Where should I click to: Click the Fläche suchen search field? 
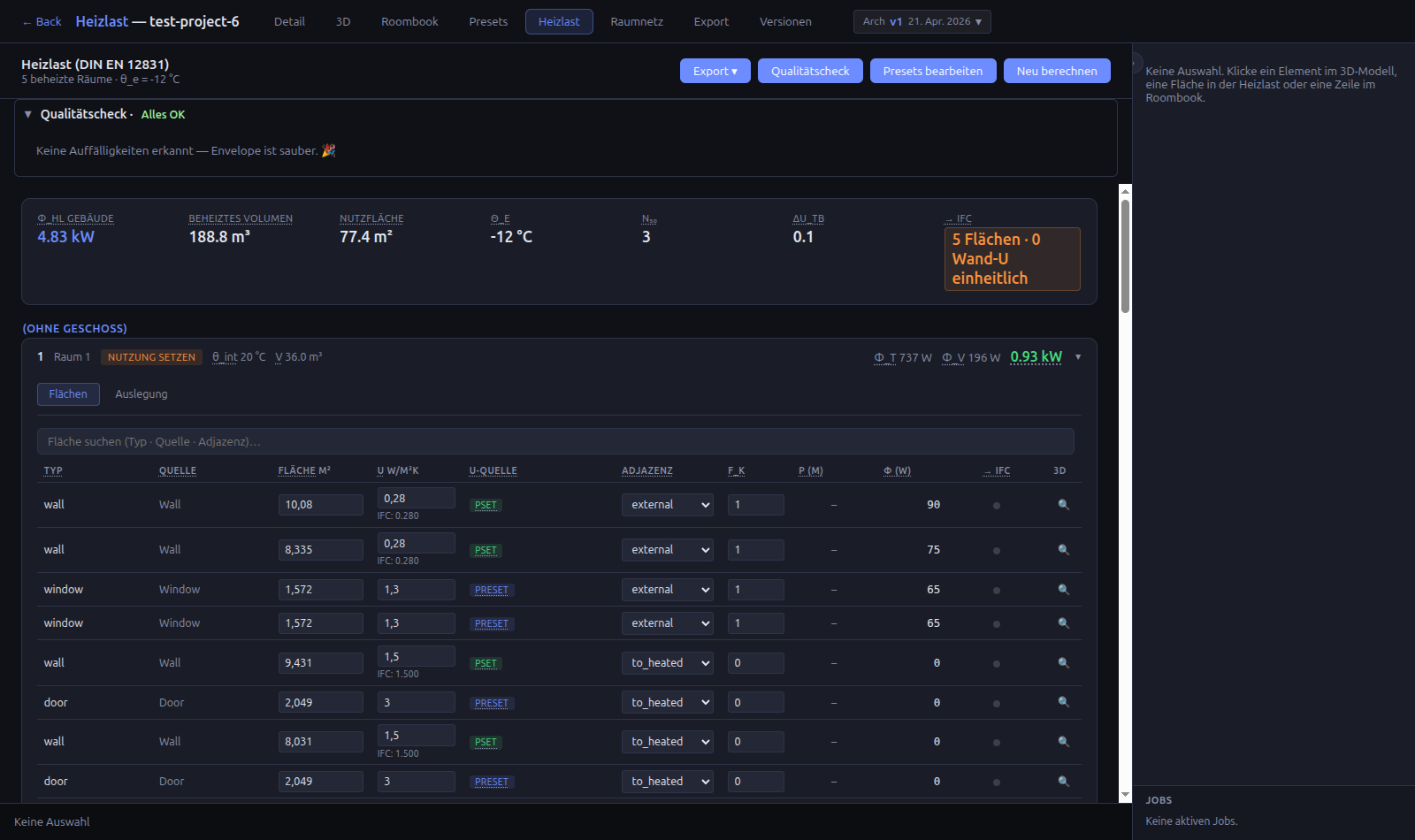[x=555, y=441]
